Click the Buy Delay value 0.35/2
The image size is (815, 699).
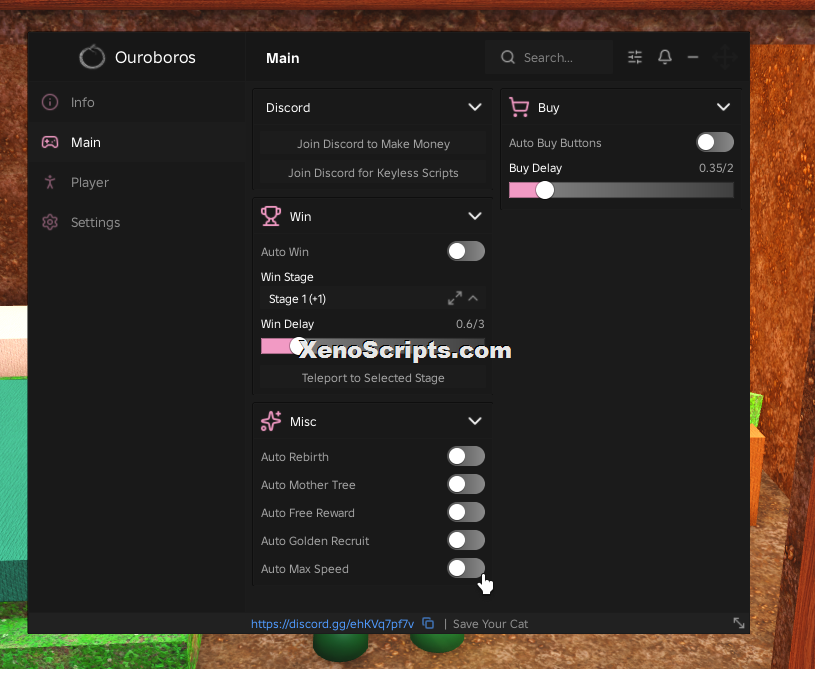716,168
